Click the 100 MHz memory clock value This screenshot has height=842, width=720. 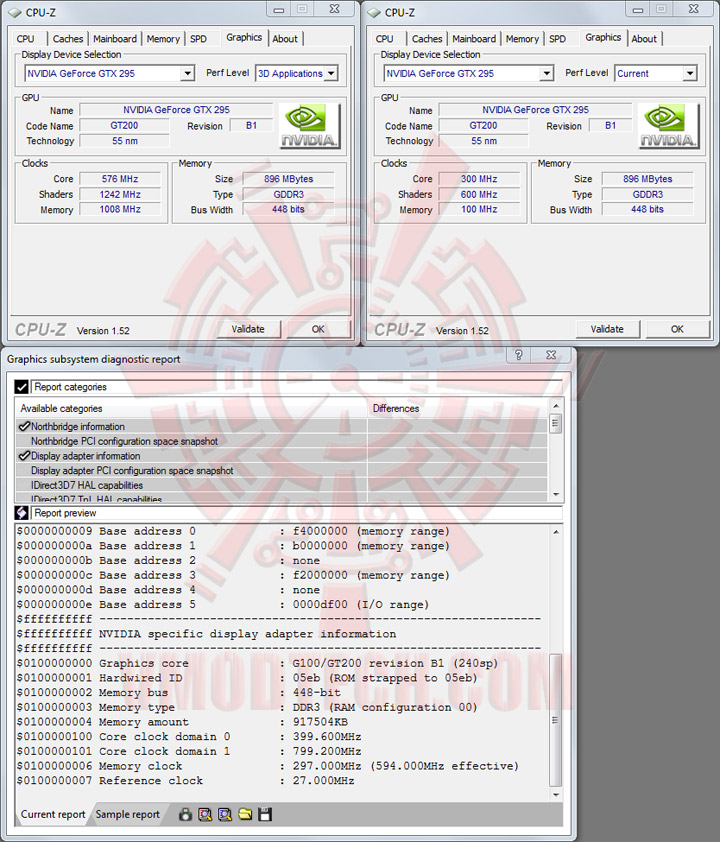[479, 209]
